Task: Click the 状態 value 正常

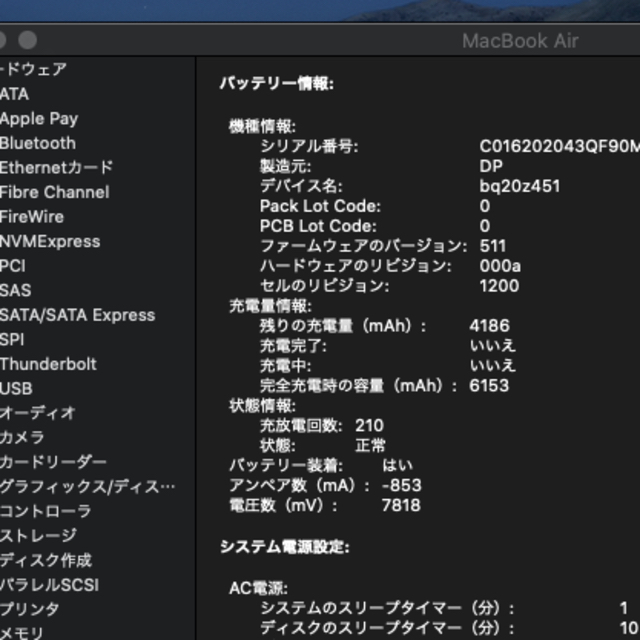Action: [x=370, y=446]
